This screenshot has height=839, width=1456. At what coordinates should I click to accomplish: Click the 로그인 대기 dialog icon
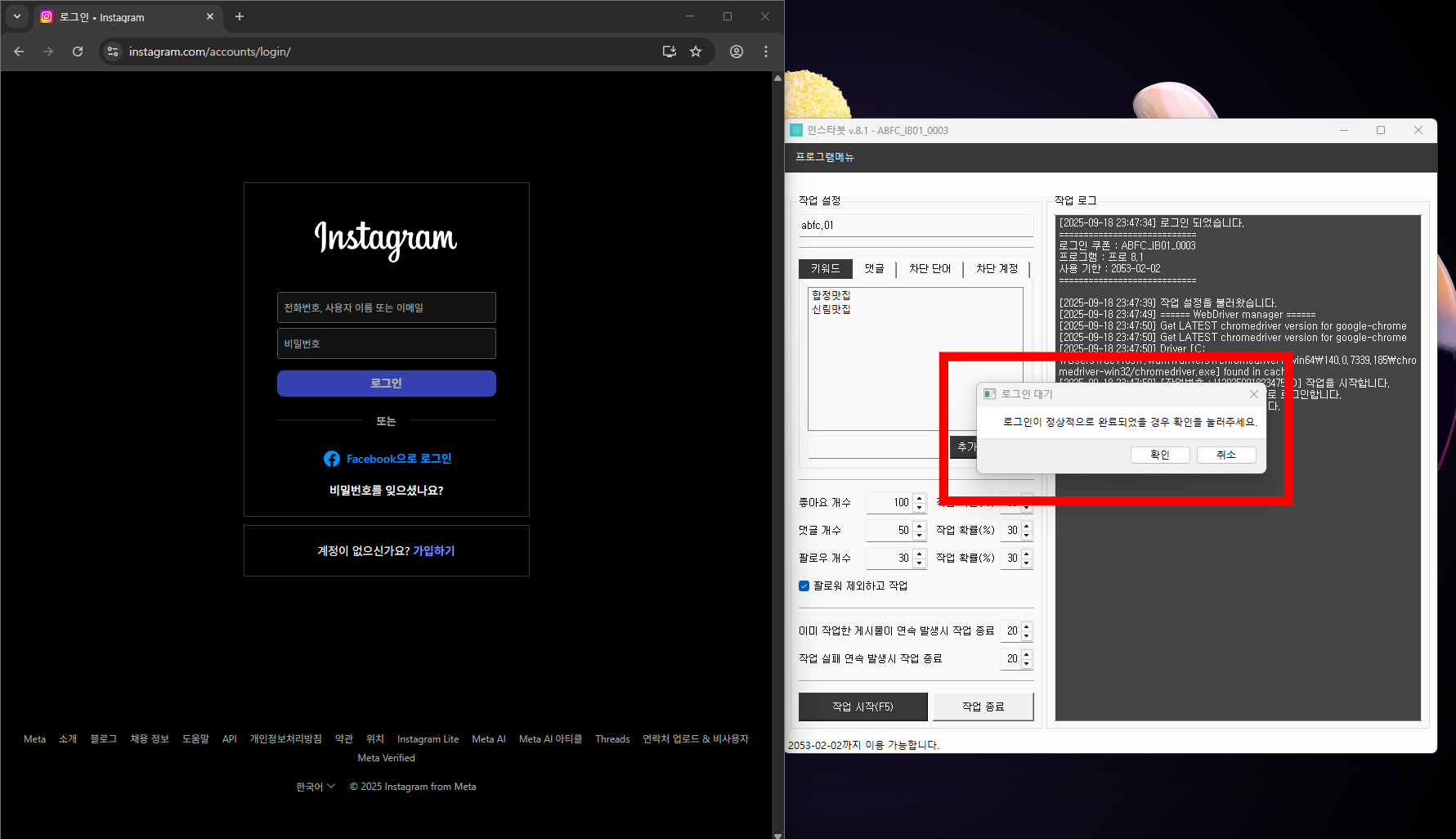(x=990, y=394)
